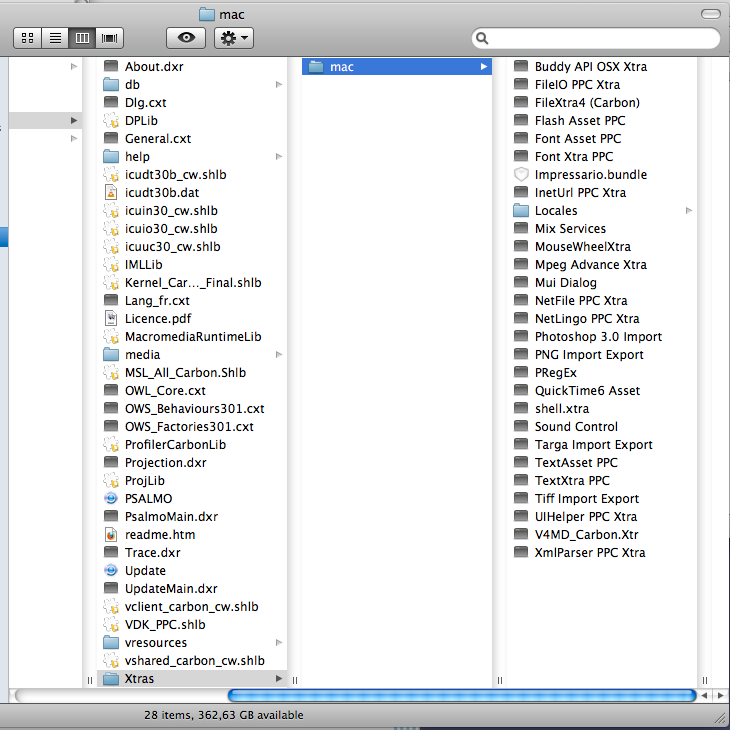Switch to Cover Flow view mode
This screenshot has height=730, width=730.
click(x=109, y=38)
